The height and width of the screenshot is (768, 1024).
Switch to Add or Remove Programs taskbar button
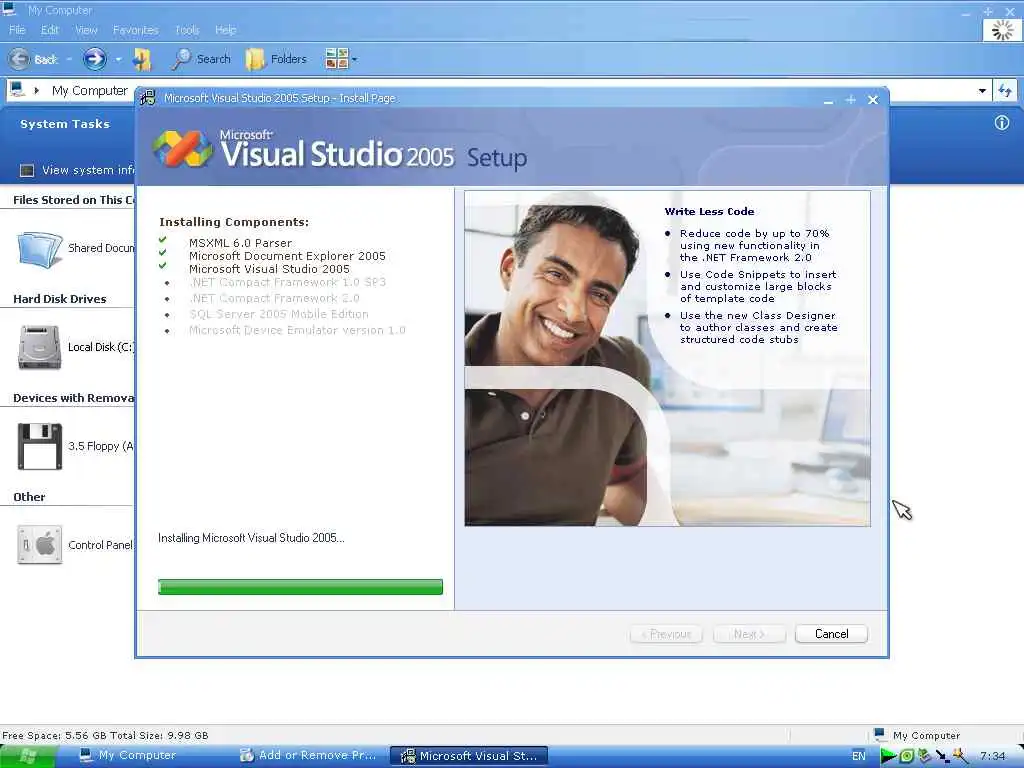coord(308,756)
